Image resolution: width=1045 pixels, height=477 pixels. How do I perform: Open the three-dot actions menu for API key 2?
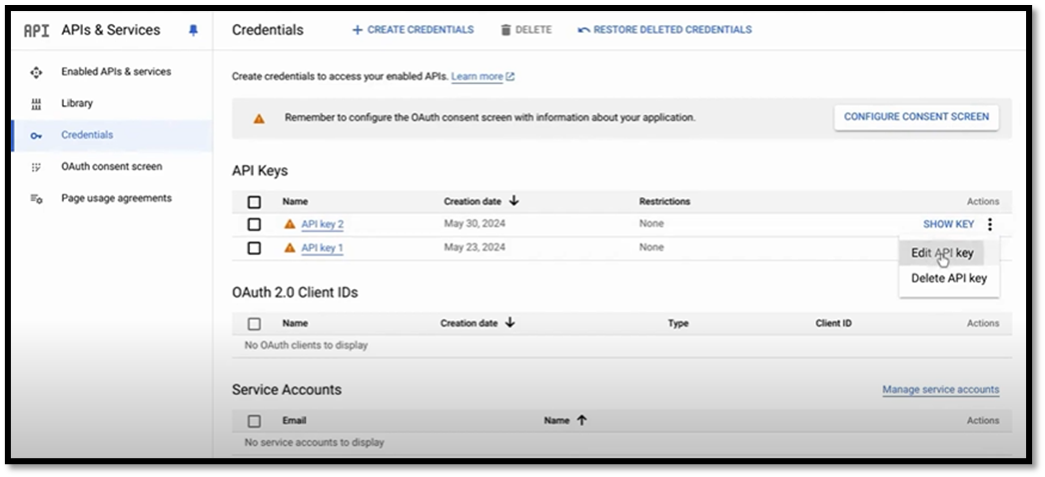tap(990, 225)
